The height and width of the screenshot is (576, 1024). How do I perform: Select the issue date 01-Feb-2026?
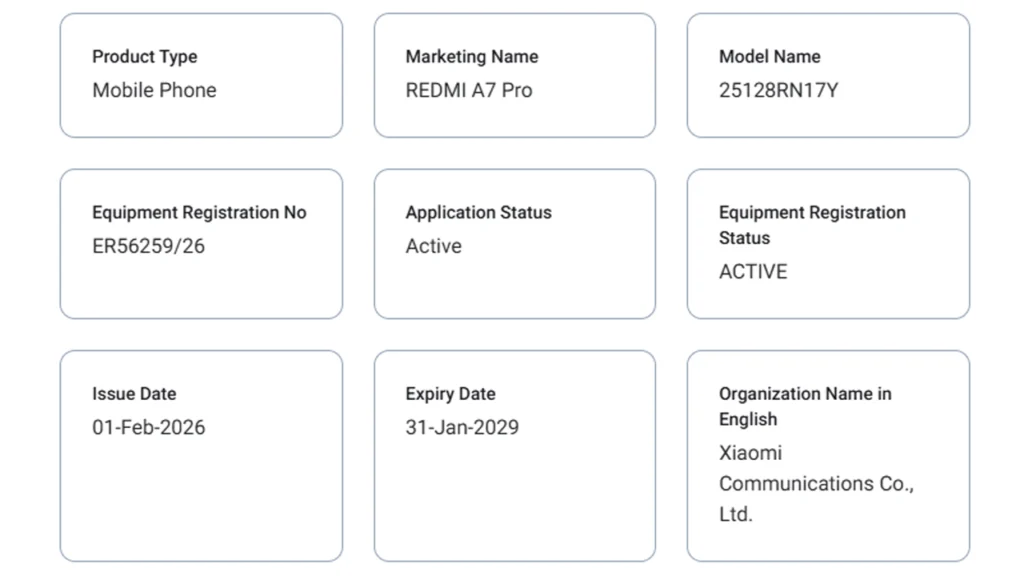(149, 427)
